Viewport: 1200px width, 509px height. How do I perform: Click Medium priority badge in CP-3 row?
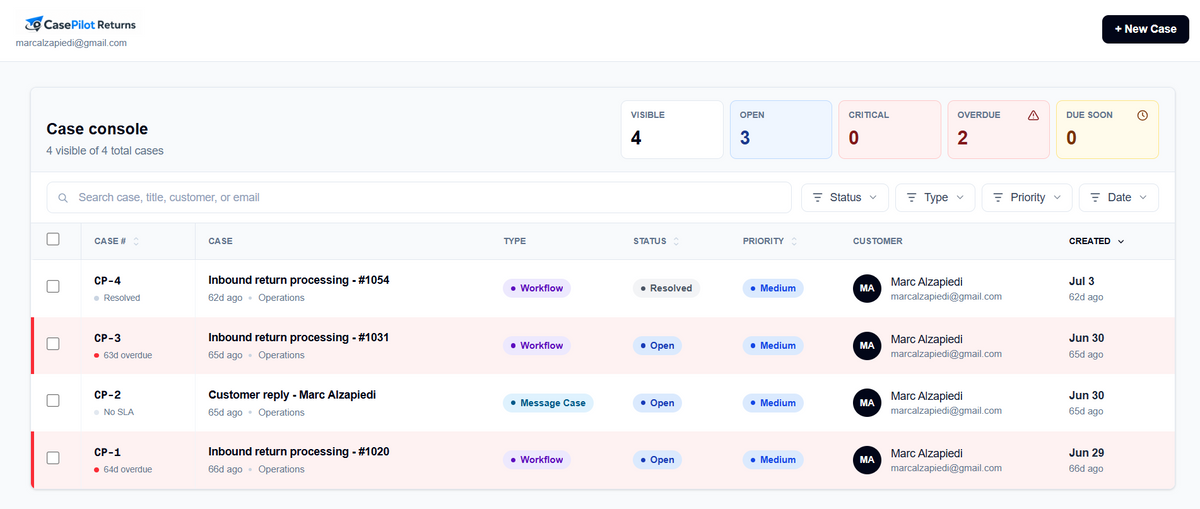click(773, 345)
